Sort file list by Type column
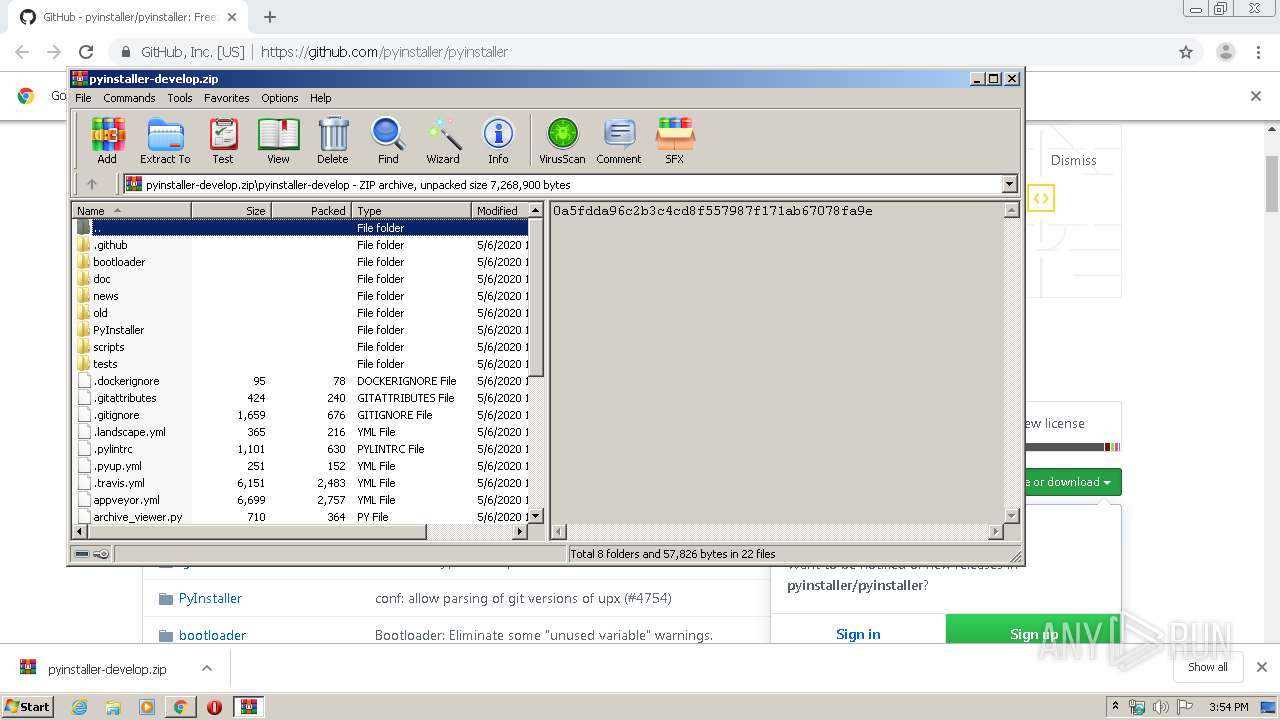 (x=411, y=211)
